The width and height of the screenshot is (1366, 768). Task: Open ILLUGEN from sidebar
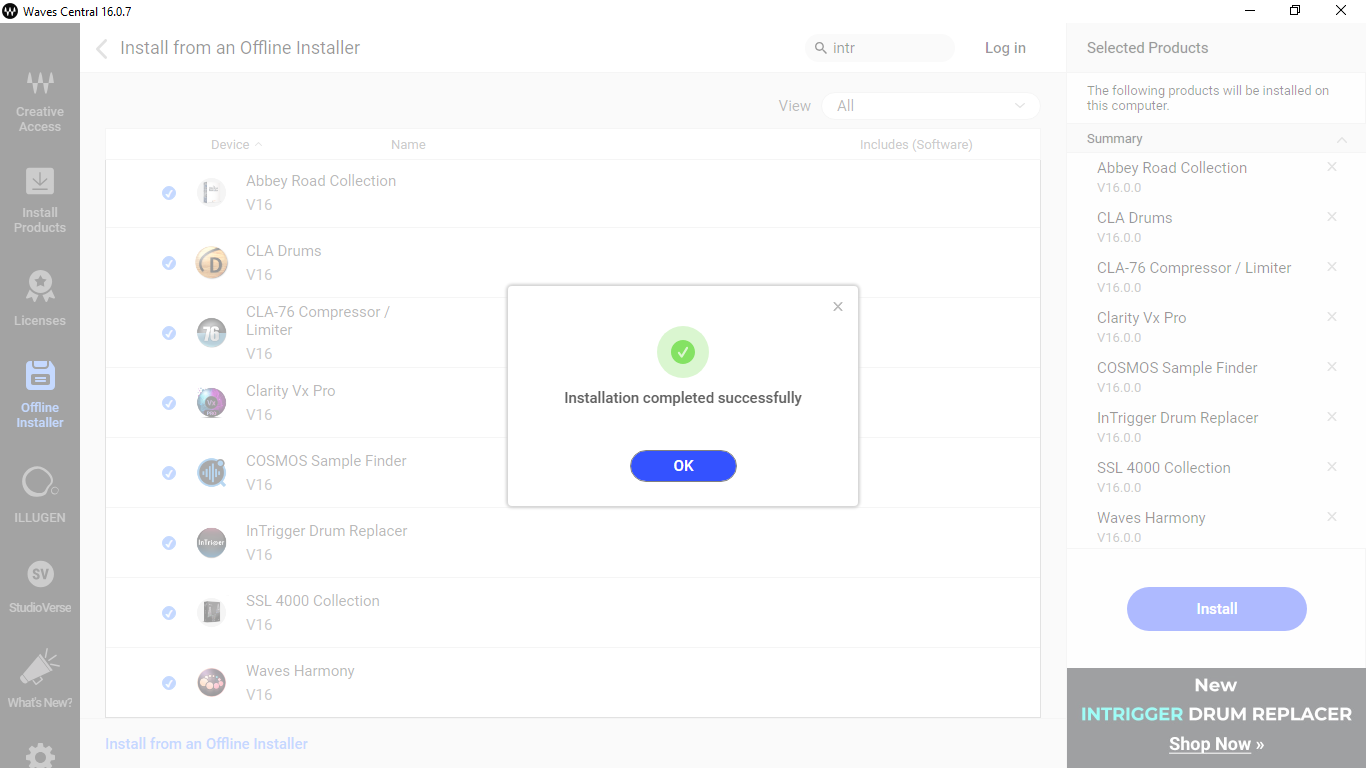click(x=40, y=496)
